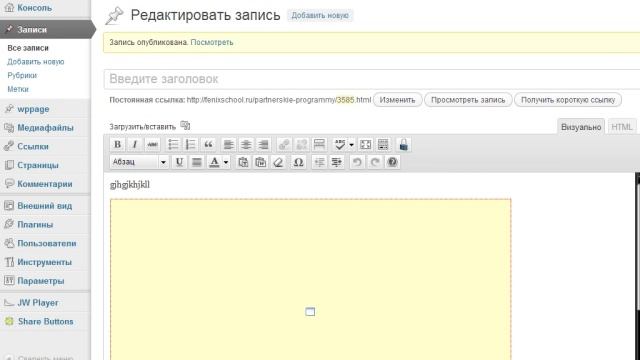The image size is (640, 360).
Task: Open Медиафайлы in the sidebar
Action: [x=45, y=128]
